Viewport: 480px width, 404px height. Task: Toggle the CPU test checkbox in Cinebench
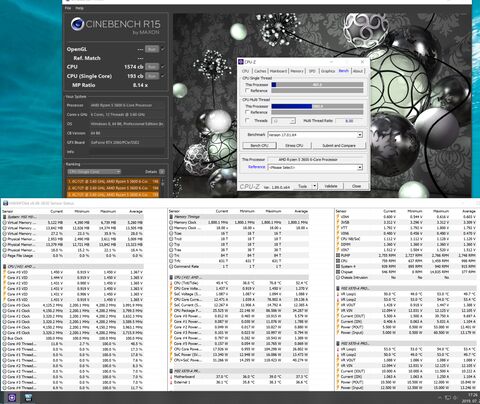click(163, 67)
